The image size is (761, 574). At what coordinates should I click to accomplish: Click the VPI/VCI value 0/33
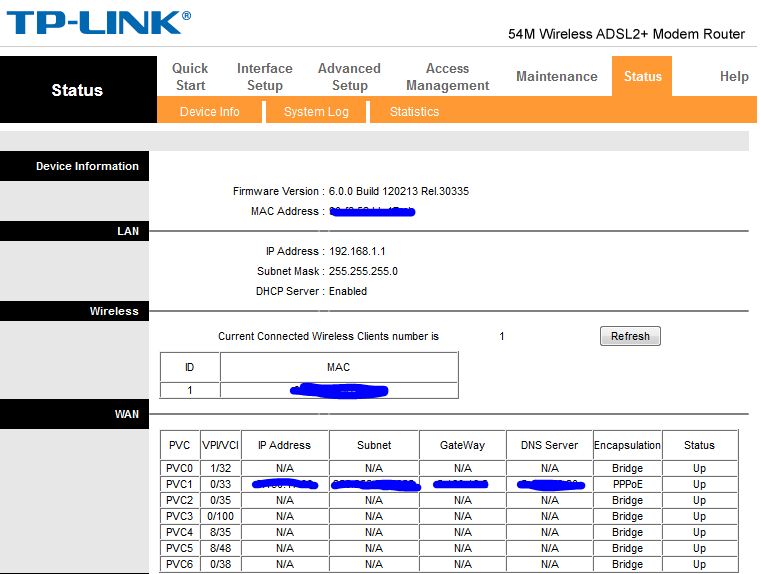tap(220, 484)
